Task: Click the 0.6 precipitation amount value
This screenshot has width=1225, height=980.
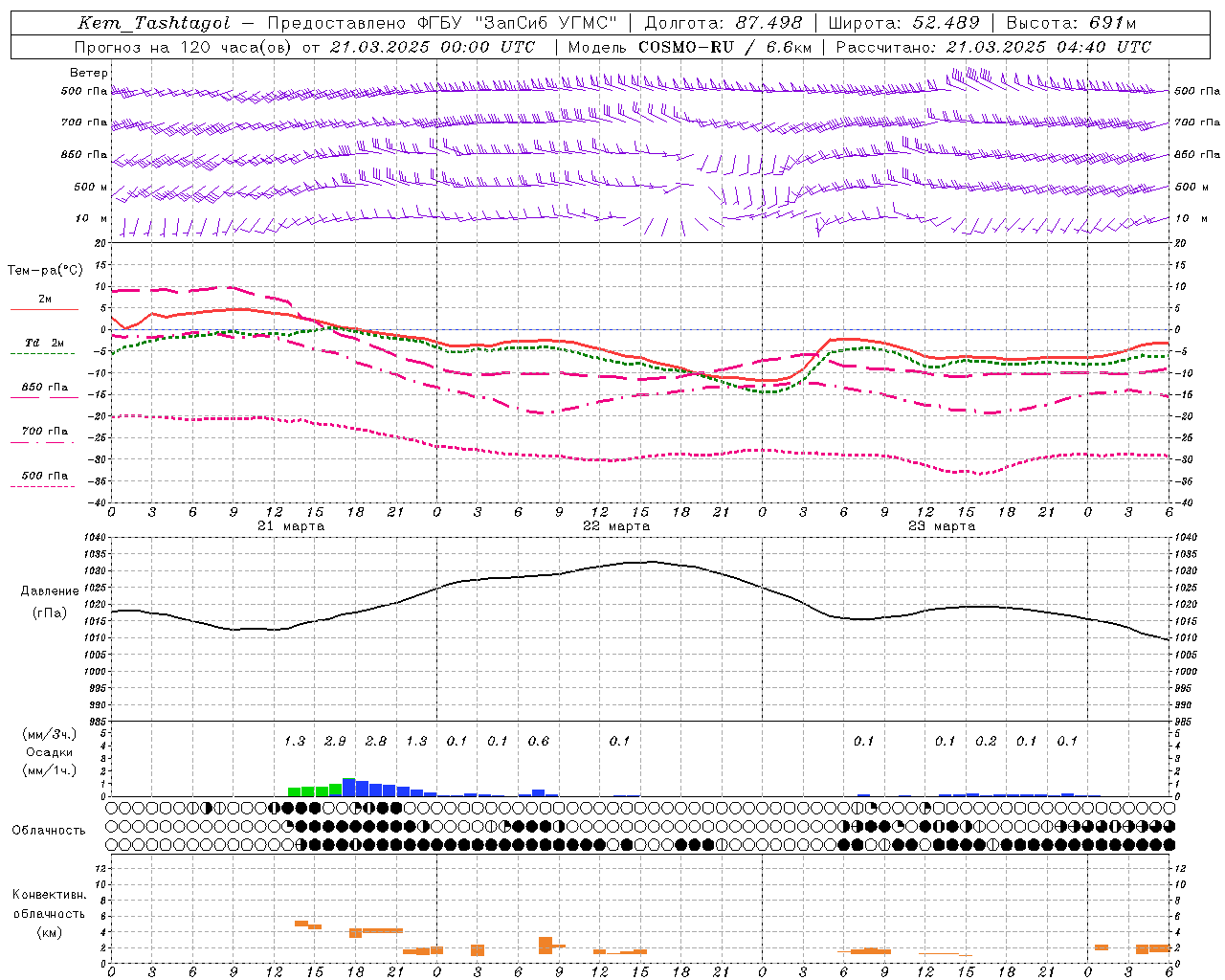Action: [x=539, y=741]
